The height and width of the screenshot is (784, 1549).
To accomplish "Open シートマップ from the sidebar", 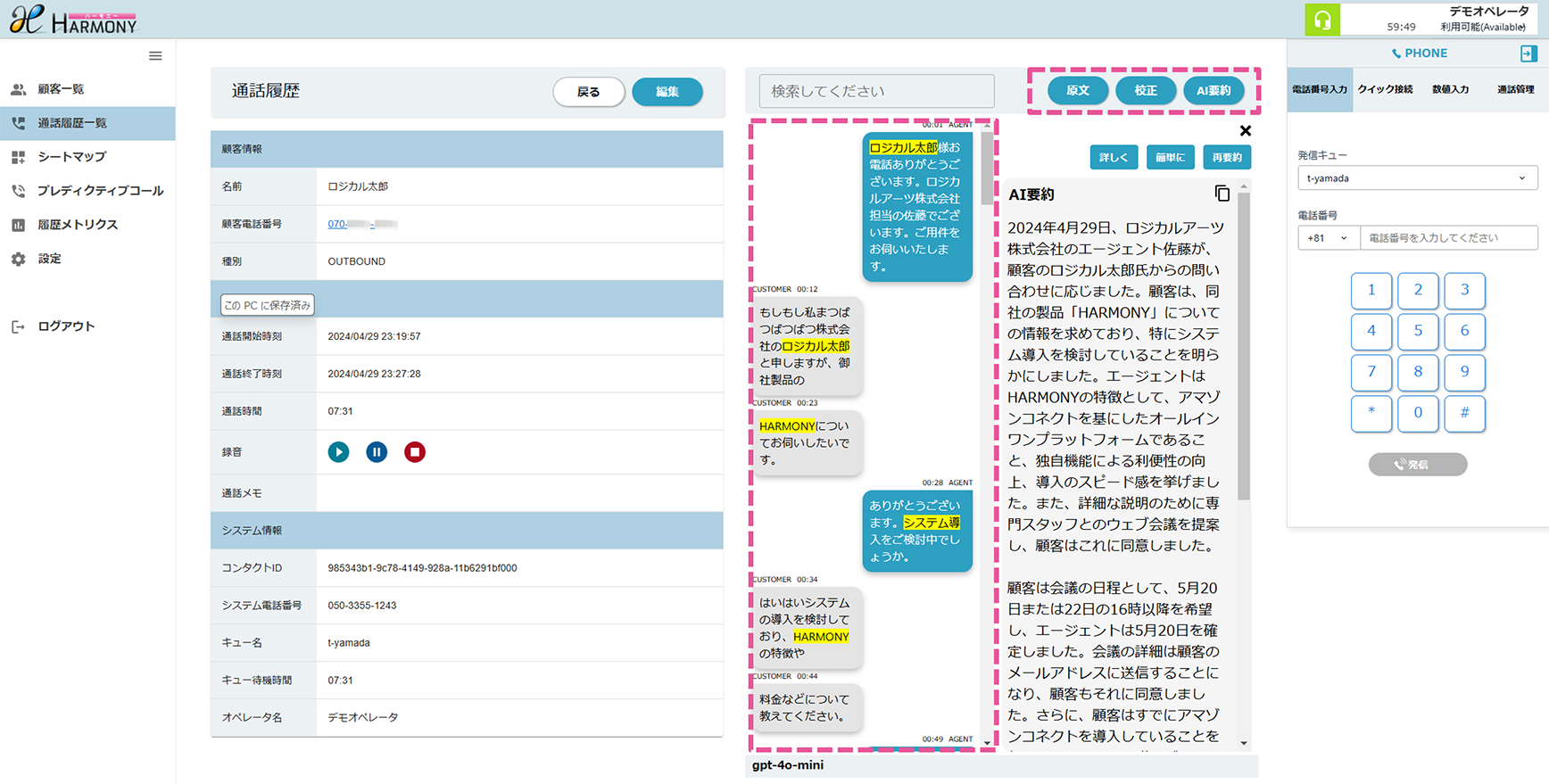I will [x=71, y=157].
